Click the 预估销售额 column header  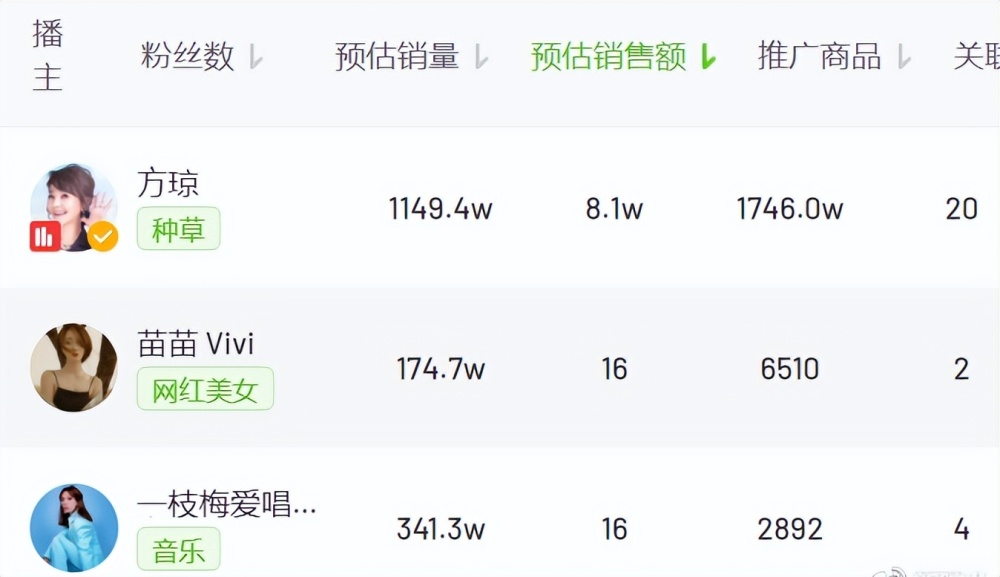pyautogui.click(x=608, y=56)
